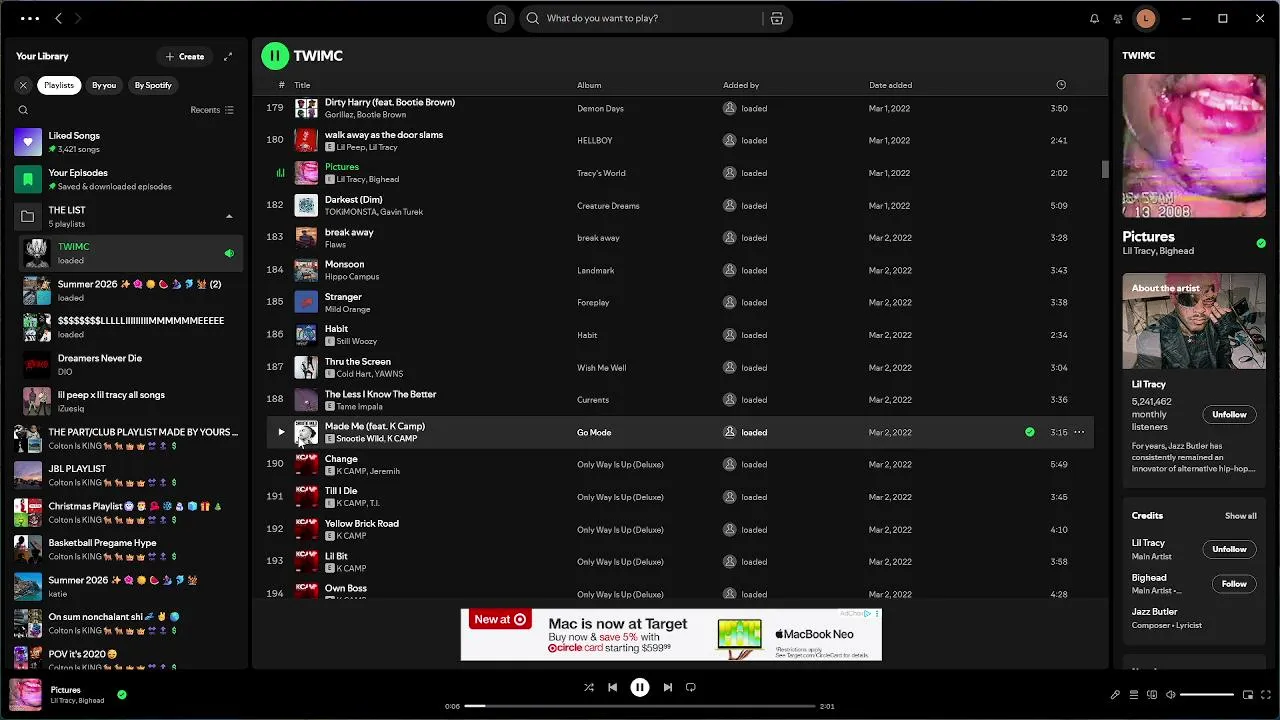The image size is (1280, 720).
Task: Skip to previous track
Action: click(x=613, y=687)
